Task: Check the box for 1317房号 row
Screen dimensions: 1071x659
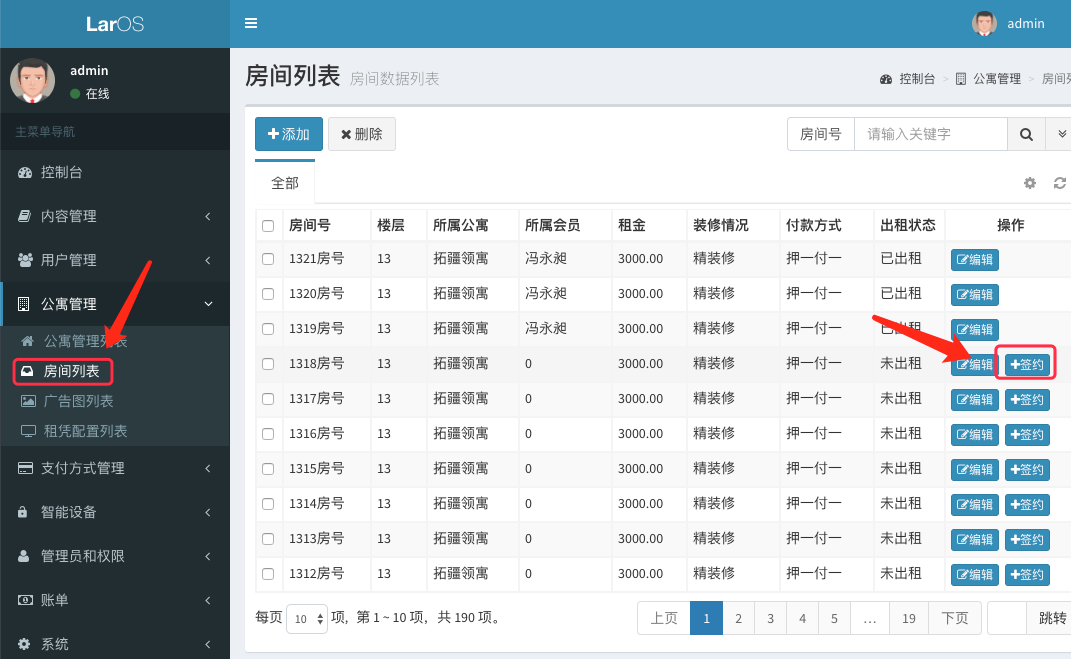Action: pos(268,399)
